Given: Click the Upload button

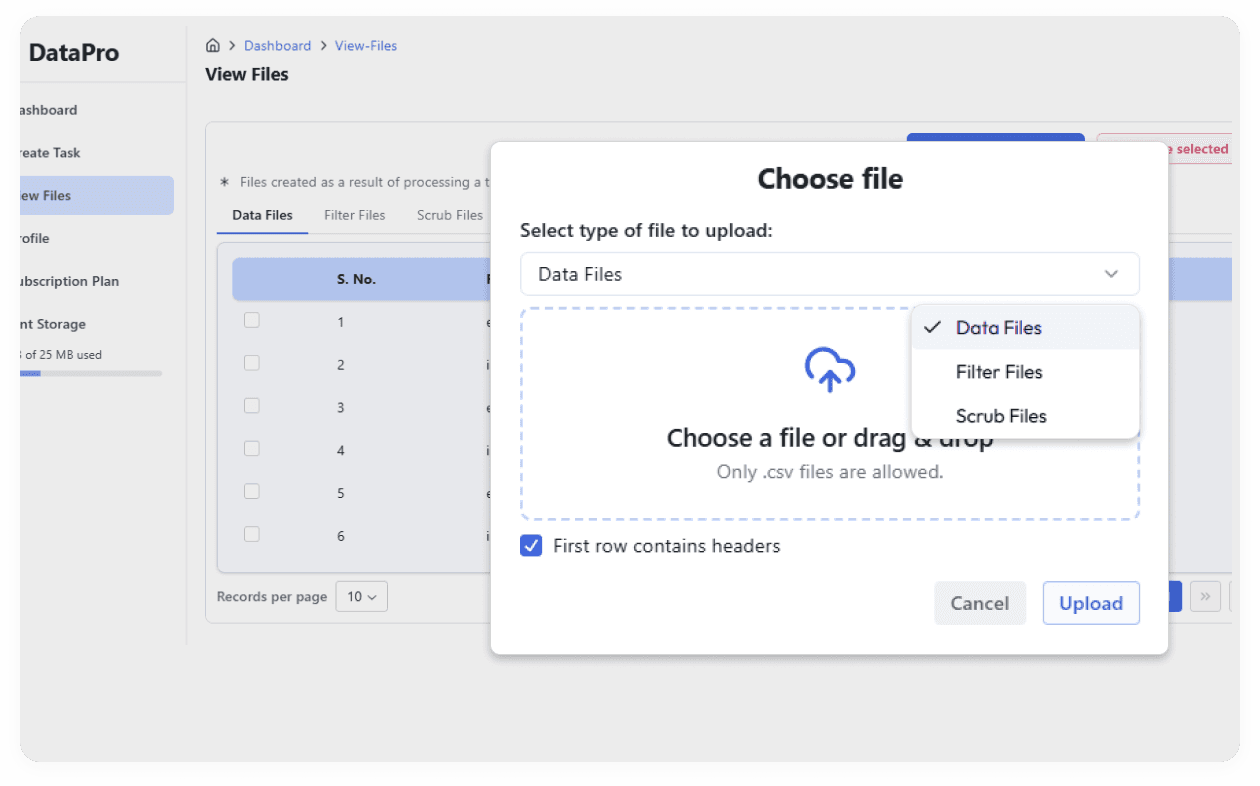Looking at the screenshot, I should (1091, 603).
